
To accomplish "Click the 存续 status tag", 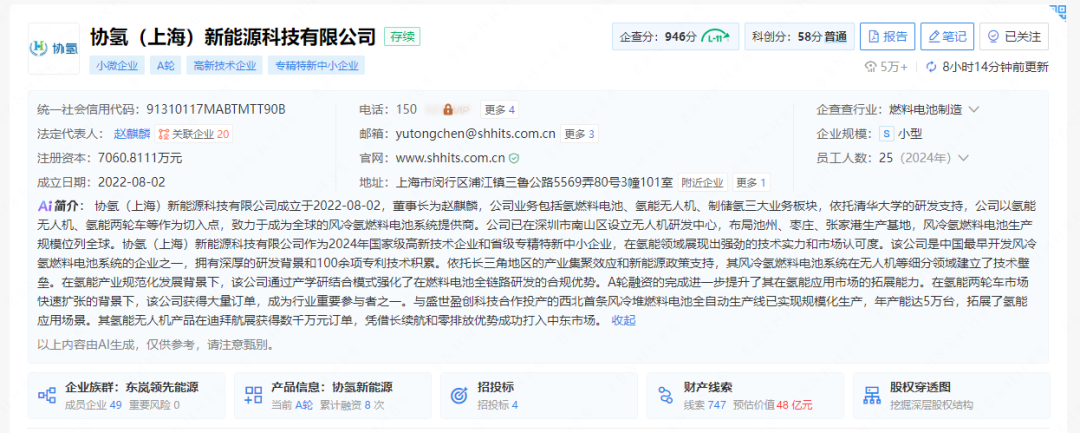I will coord(402,36).
